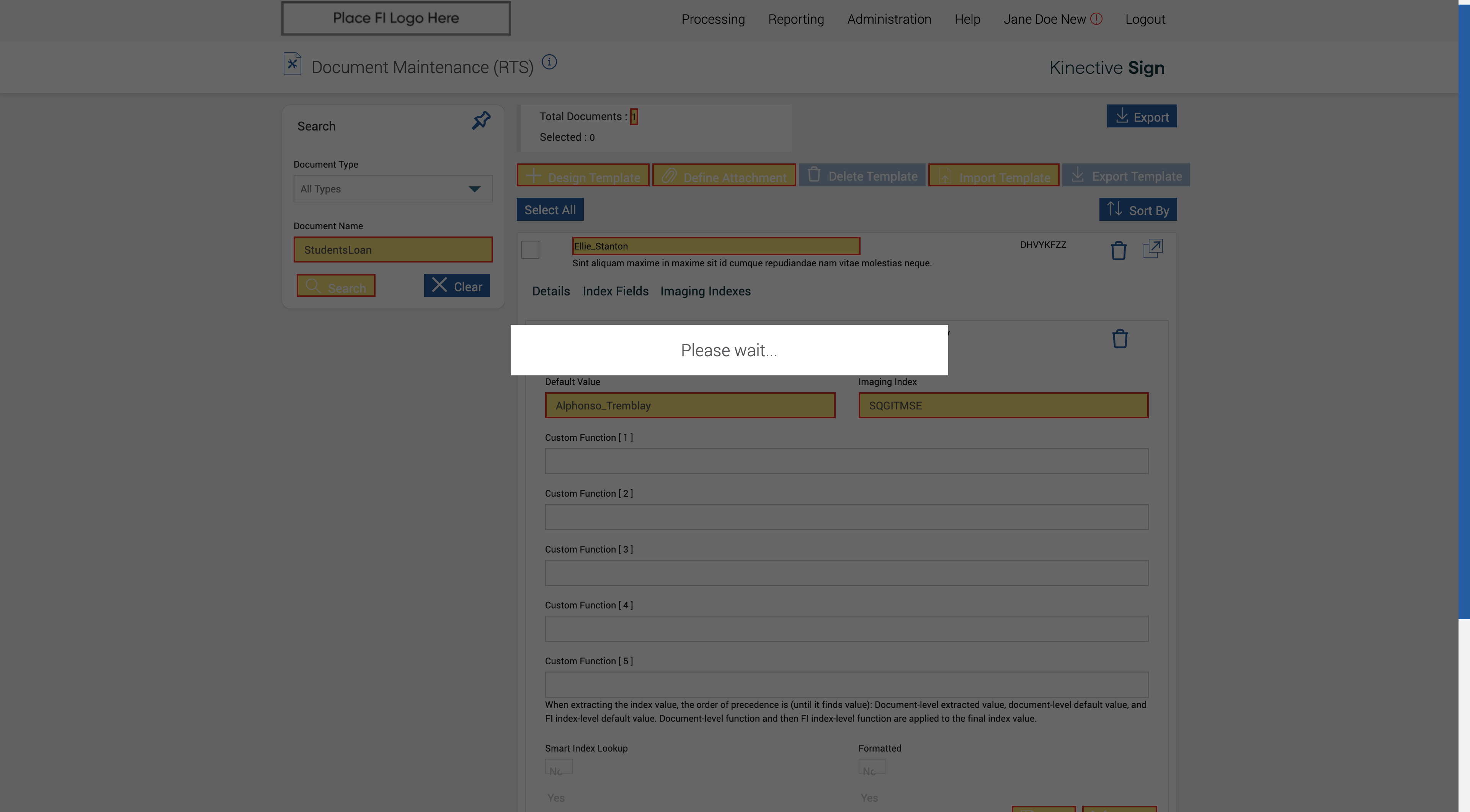Click alert icon next to Jane Doe New
The height and width of the screenshot is (812, 1470).
[x=1096, y=19]
